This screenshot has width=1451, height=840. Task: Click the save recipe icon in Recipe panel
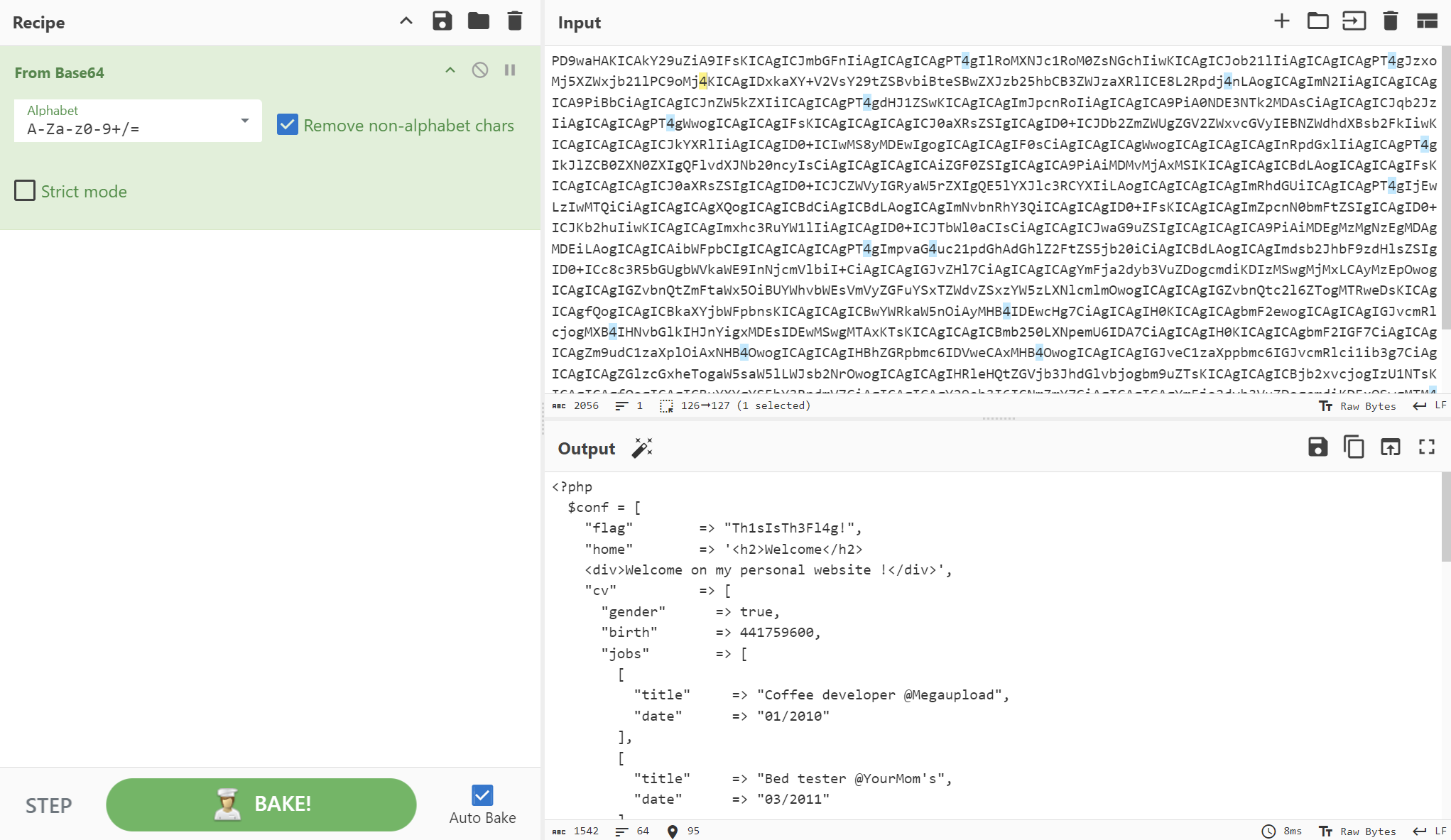(442, 22)
